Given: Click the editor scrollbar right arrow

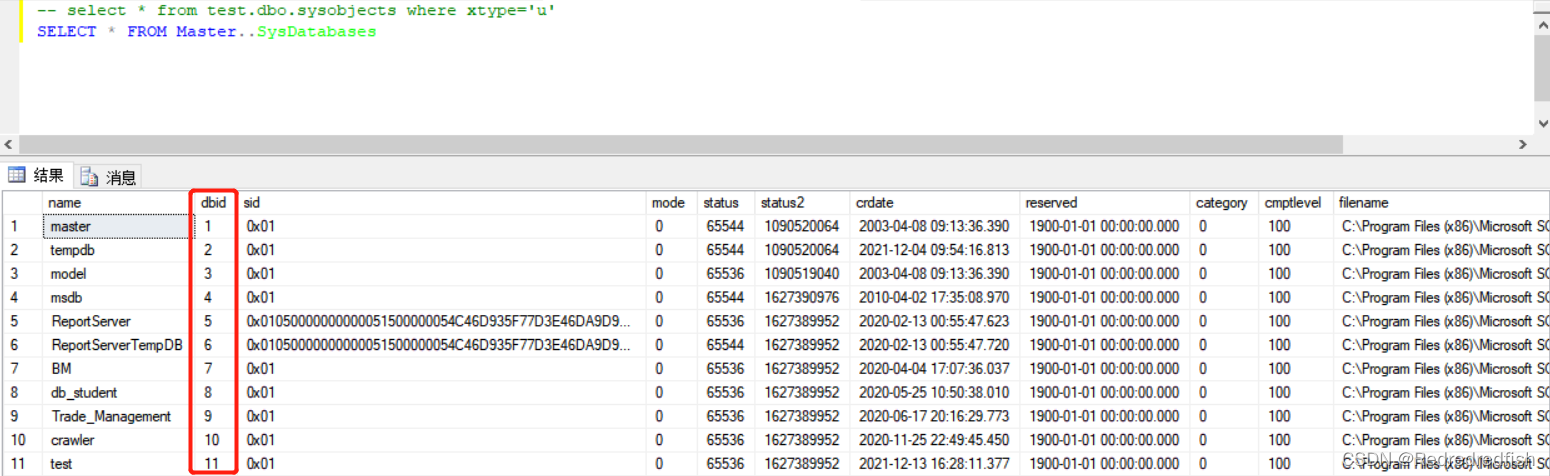Looking at the screenshot, I should 1525,144.
